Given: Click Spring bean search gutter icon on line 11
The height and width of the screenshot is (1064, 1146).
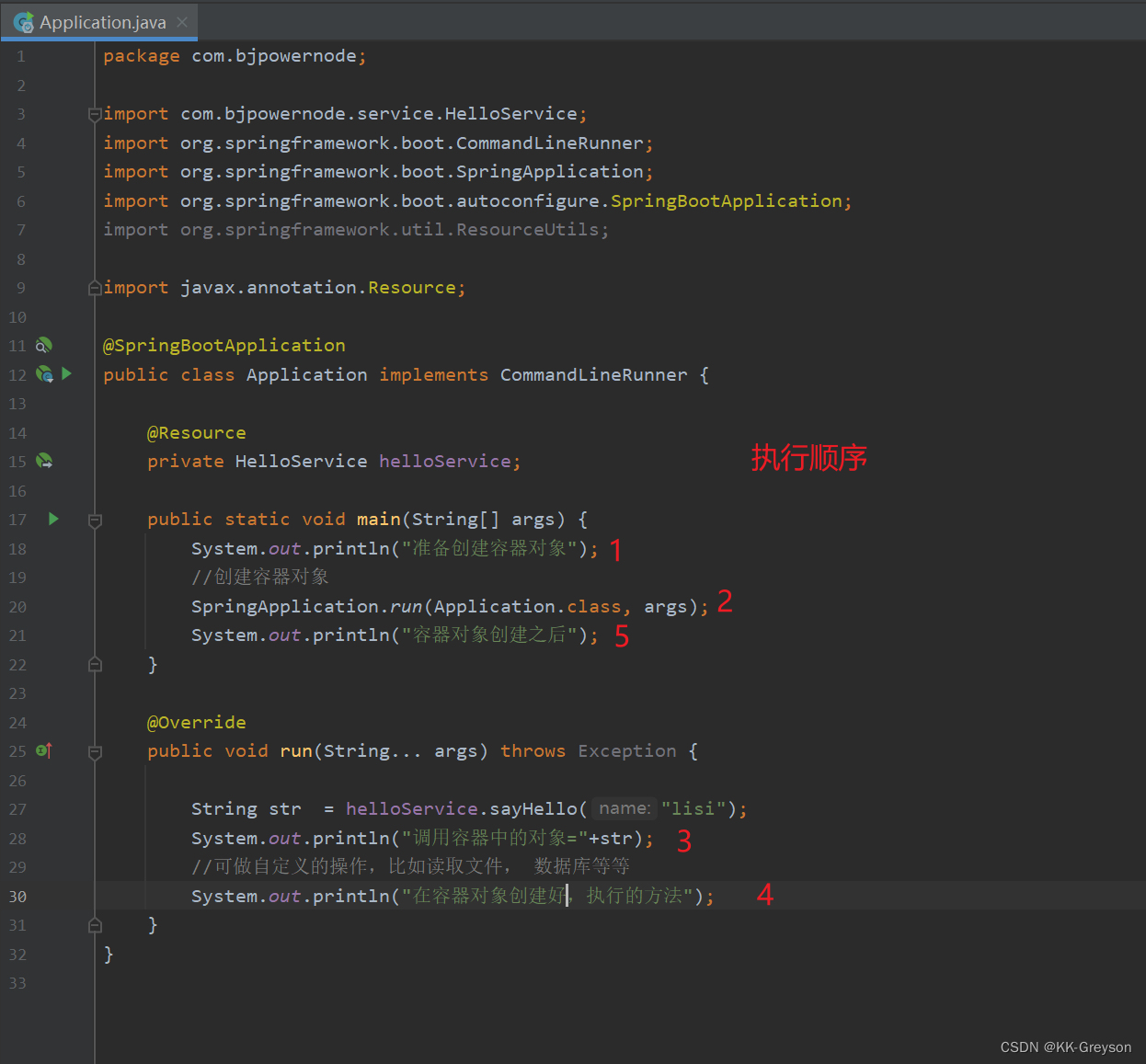Looking at the screenshot, I should coord(43,346).
